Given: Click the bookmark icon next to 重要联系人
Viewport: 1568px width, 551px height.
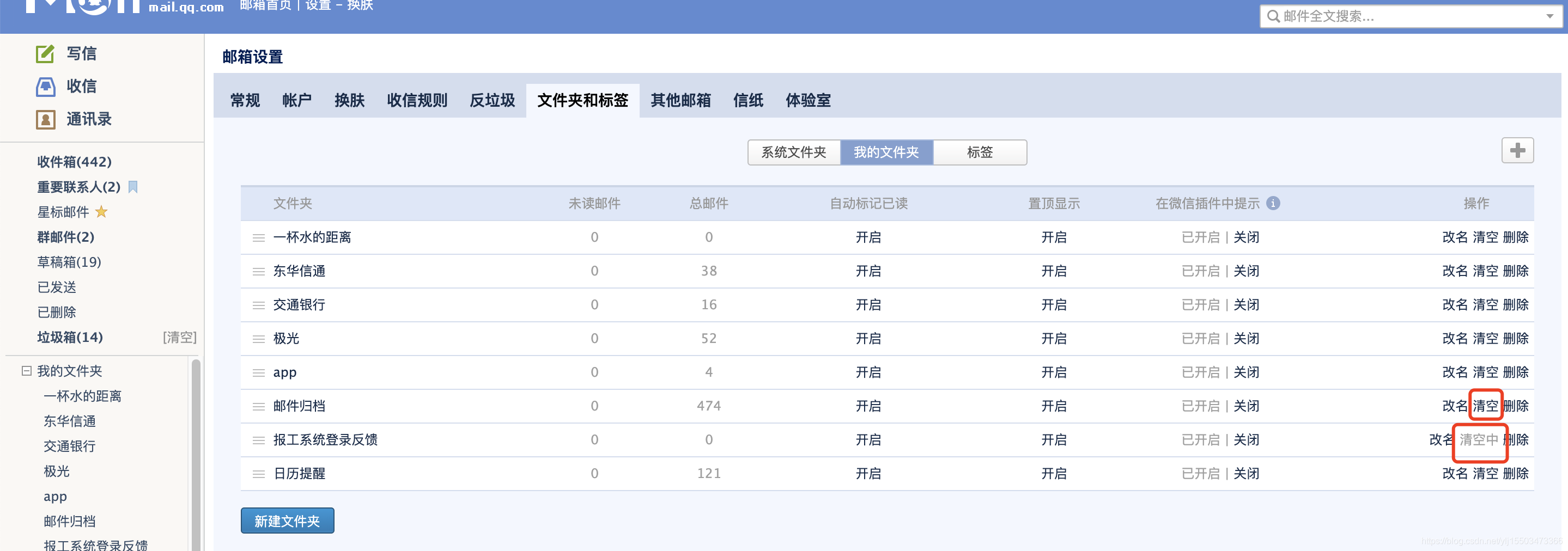Looking at the screenshot, I should click(x=133, y=187).
